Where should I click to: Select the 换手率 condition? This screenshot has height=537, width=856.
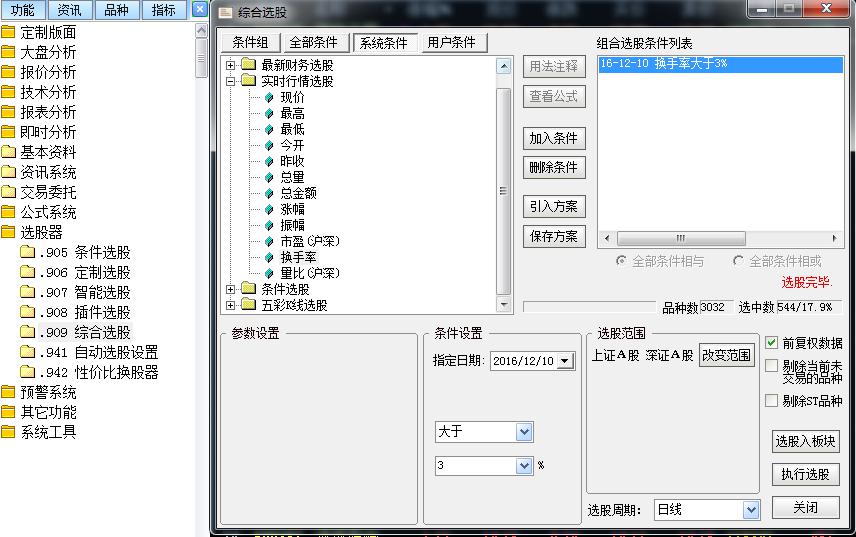(298, 257)
